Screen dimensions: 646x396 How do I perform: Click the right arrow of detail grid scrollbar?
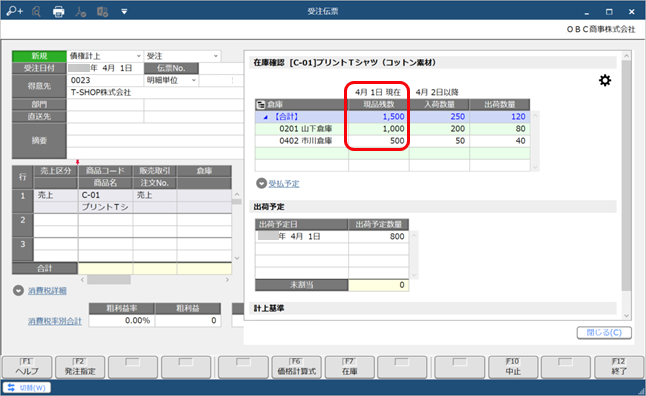coord(227,280)
